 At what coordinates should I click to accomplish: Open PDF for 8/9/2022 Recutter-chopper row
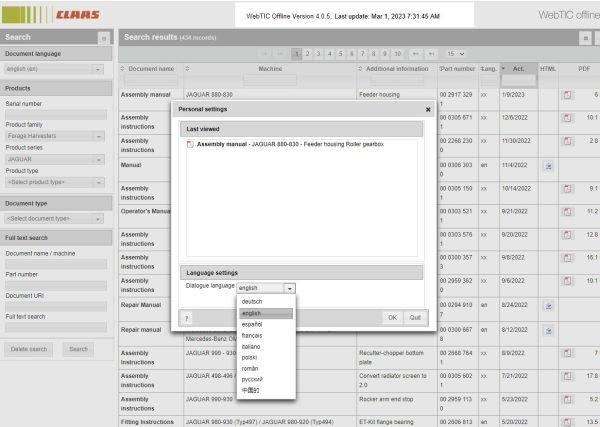[567, 353]
